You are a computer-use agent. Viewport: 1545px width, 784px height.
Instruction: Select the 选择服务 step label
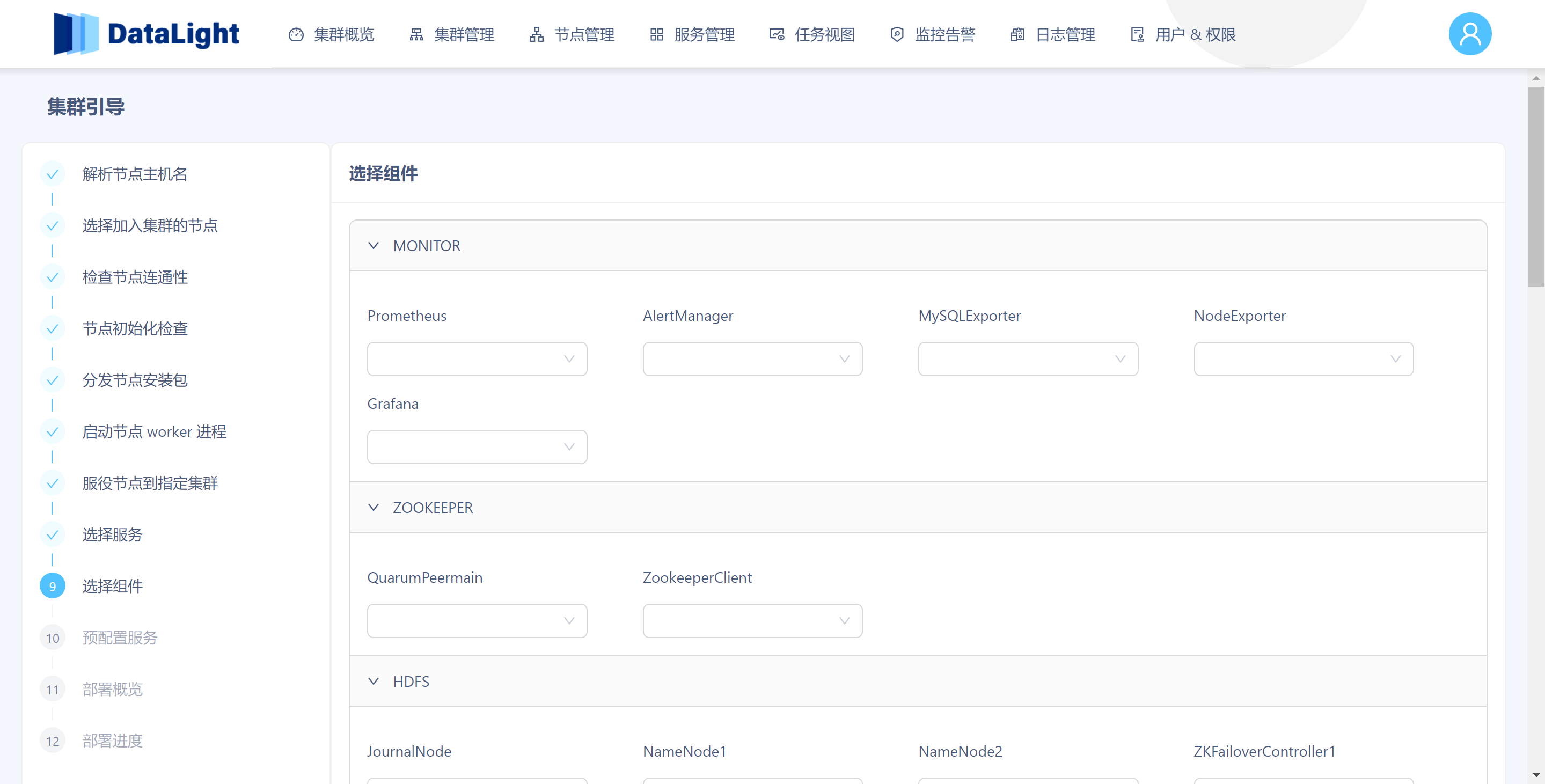(x=112, y=535)
